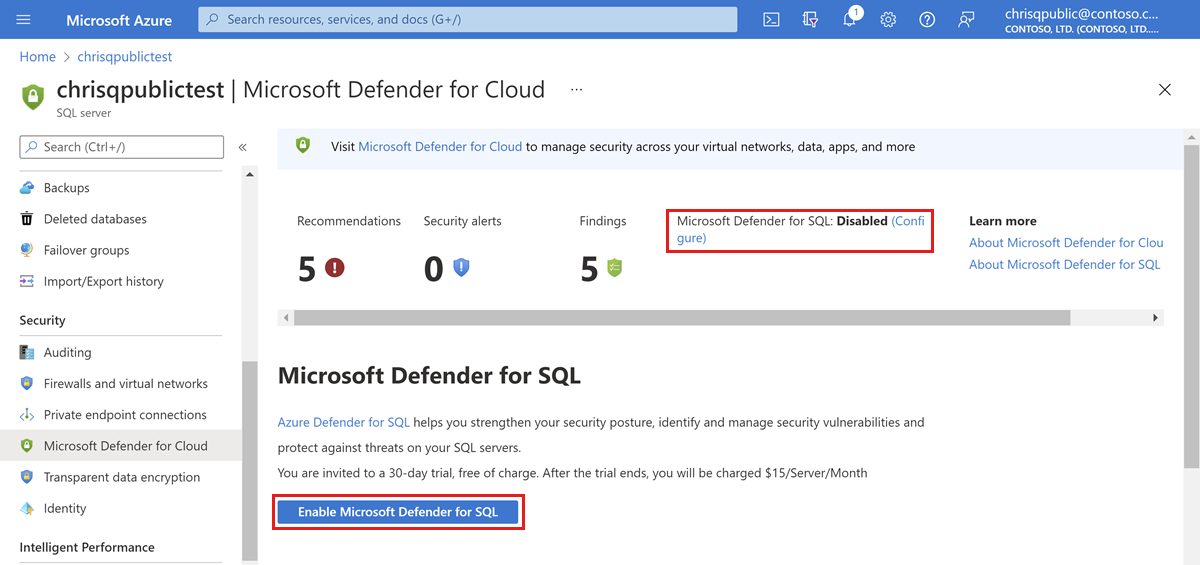
Task: Click the Feedback icon in header
Action: pyautogui.click(x=966, y=20)
